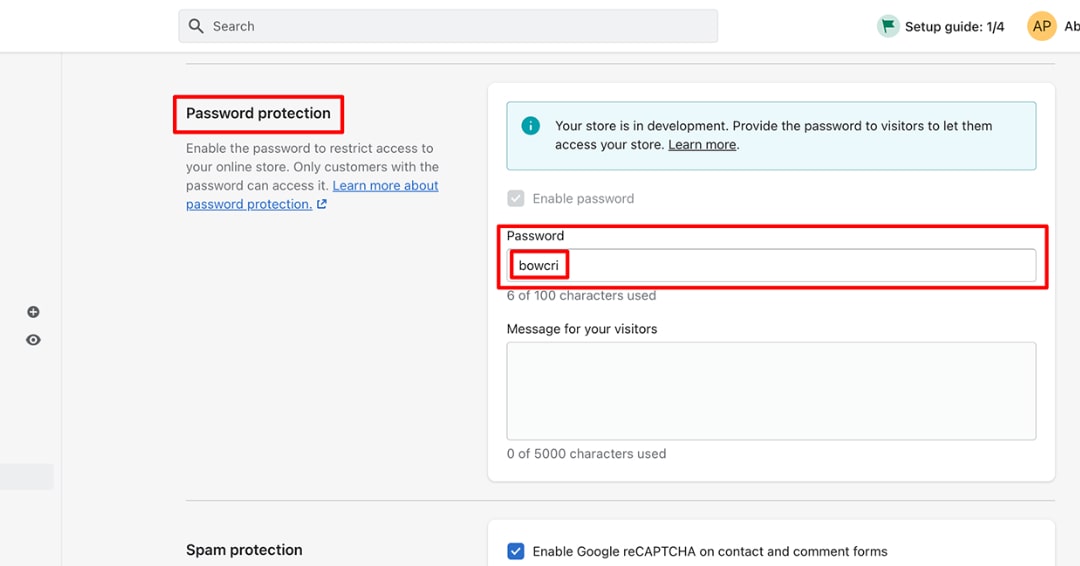Click the magnifier icon in the search bar

pyautogui.click(x=196, y=26)
